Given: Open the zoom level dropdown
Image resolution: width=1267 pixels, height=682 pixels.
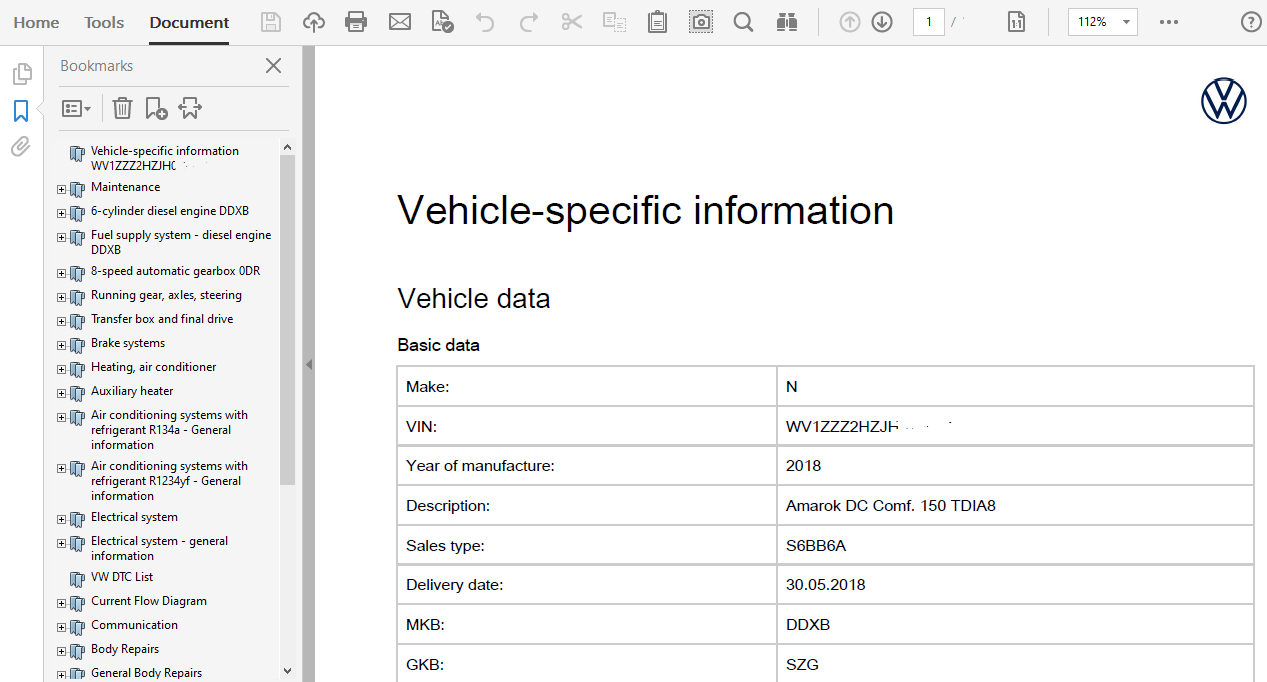Looking at the screenshot, I should pyautogui.click(x=1127, y=22).
